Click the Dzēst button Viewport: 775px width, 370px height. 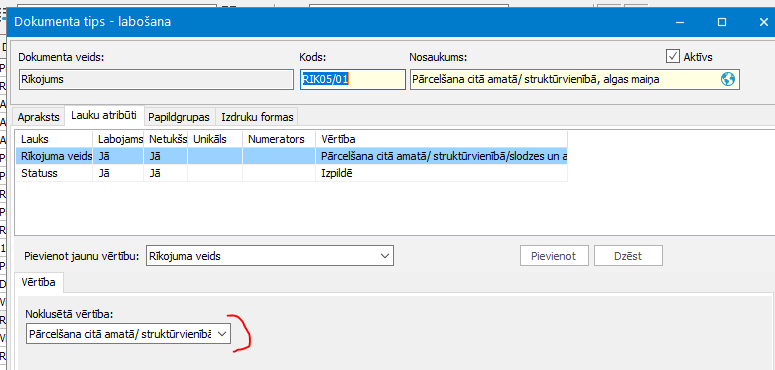pos(628,256)
